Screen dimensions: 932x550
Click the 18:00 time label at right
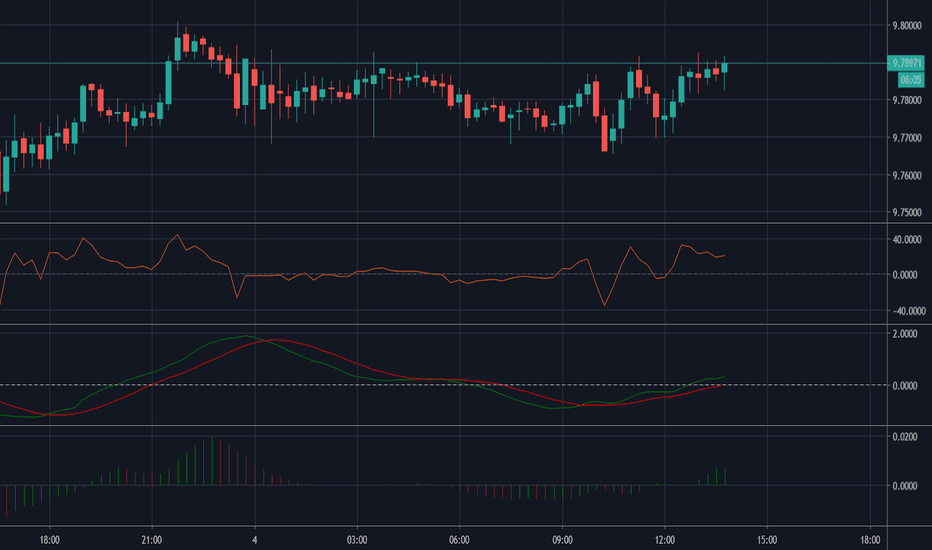(870, 540)
